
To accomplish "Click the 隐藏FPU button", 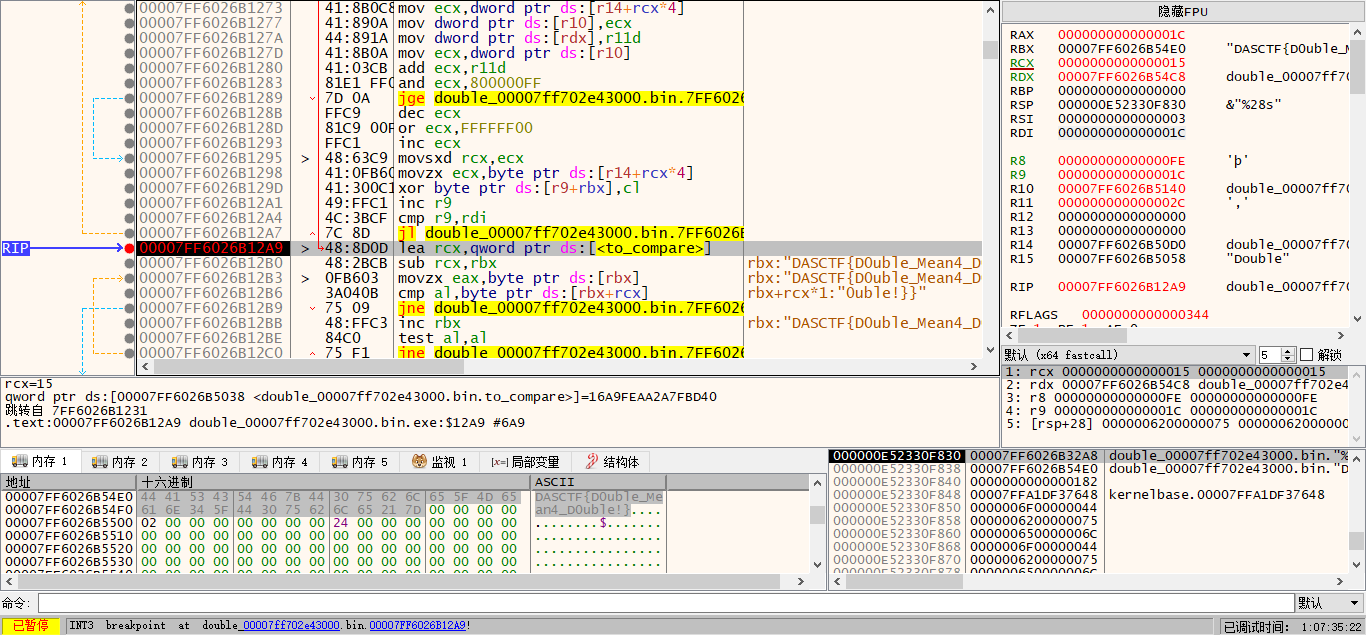I will click(x=1183, y=11).
